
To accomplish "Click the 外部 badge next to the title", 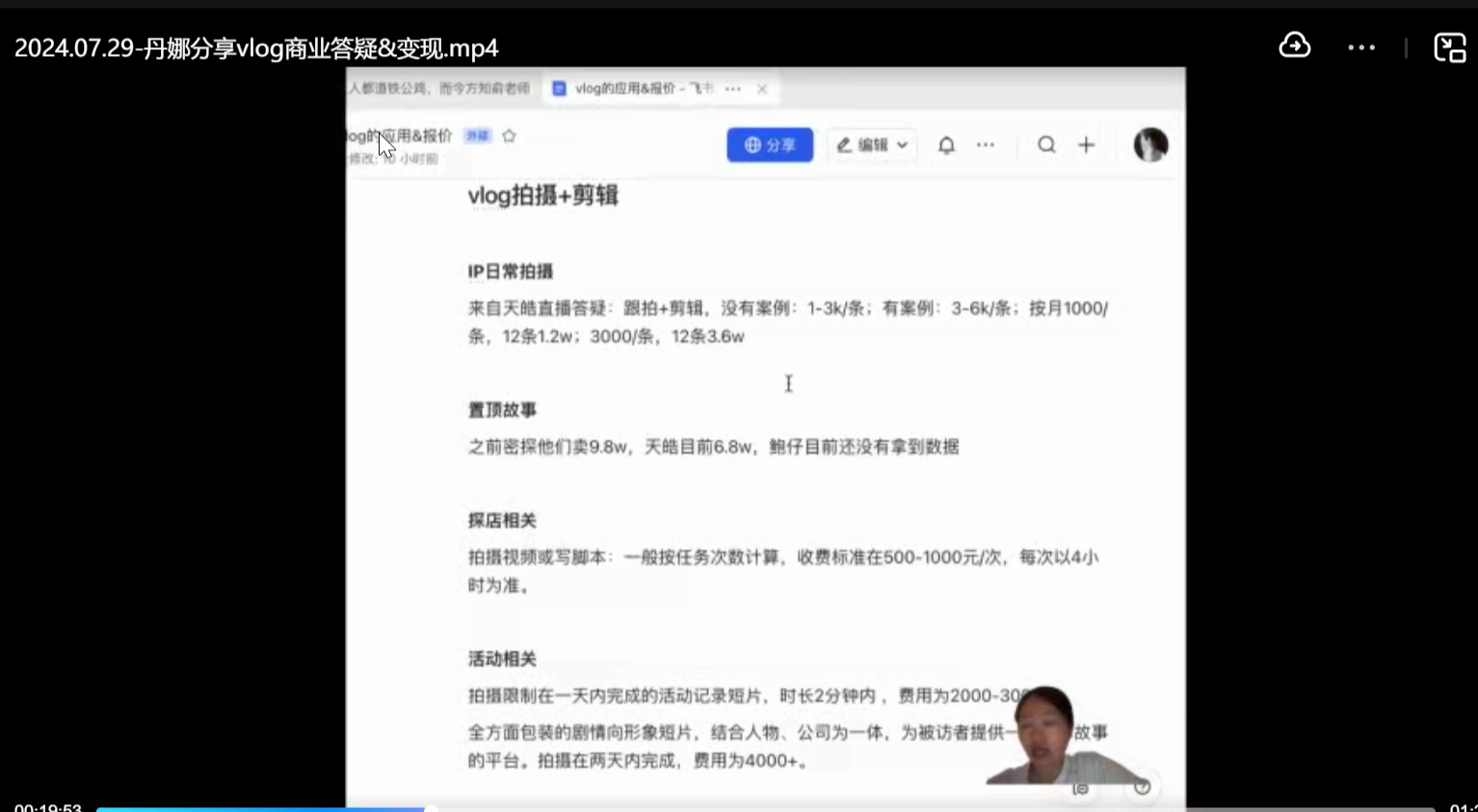I will click(x=477, y=136).
